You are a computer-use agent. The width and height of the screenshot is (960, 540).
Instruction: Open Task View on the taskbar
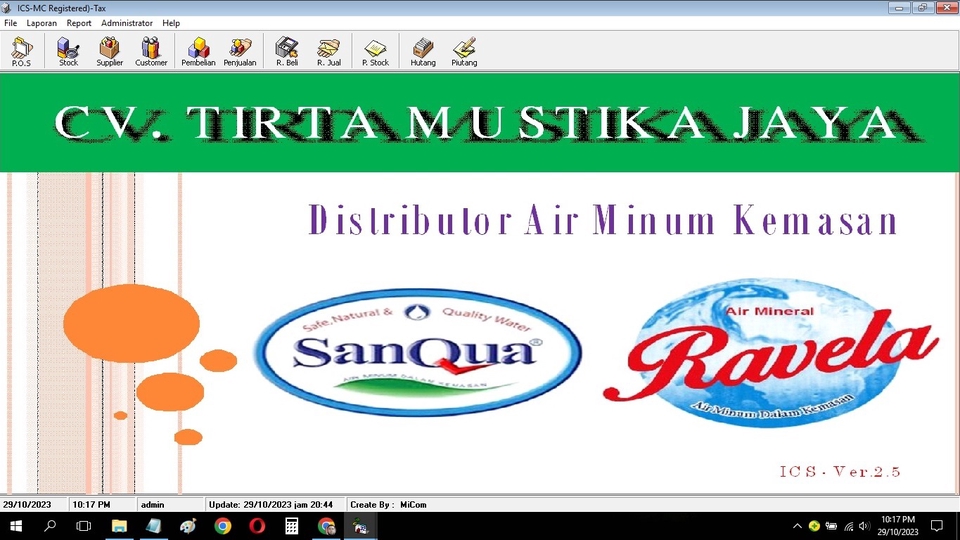(x=84, y=526)
